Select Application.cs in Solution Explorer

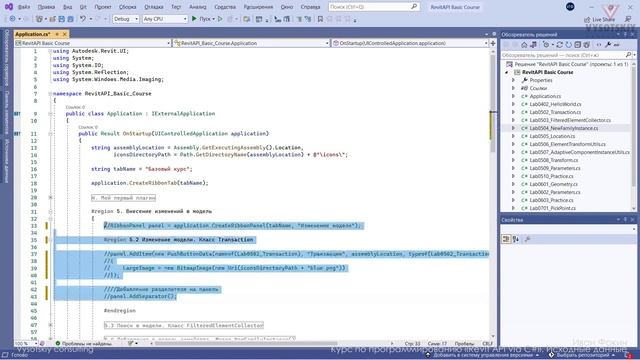tap(545, 96)
